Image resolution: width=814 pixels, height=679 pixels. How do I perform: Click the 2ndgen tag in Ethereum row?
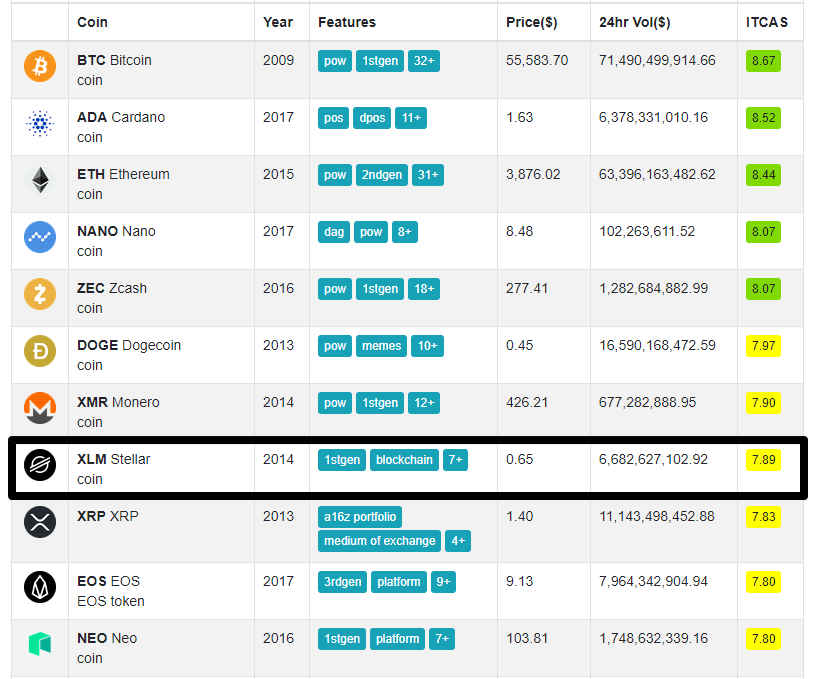[382, 175]
